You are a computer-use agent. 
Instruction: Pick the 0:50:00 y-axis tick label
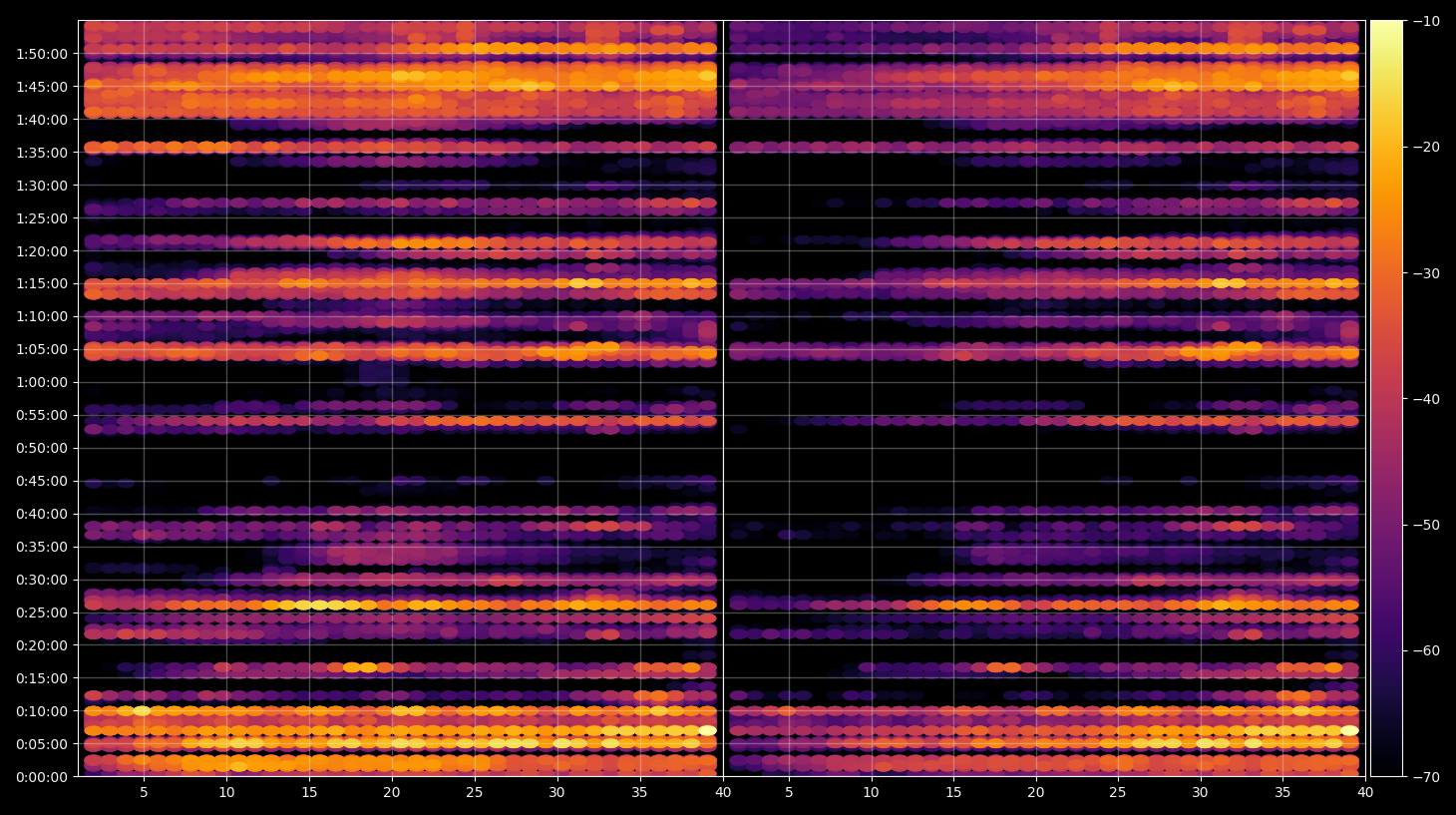point(42,448)
